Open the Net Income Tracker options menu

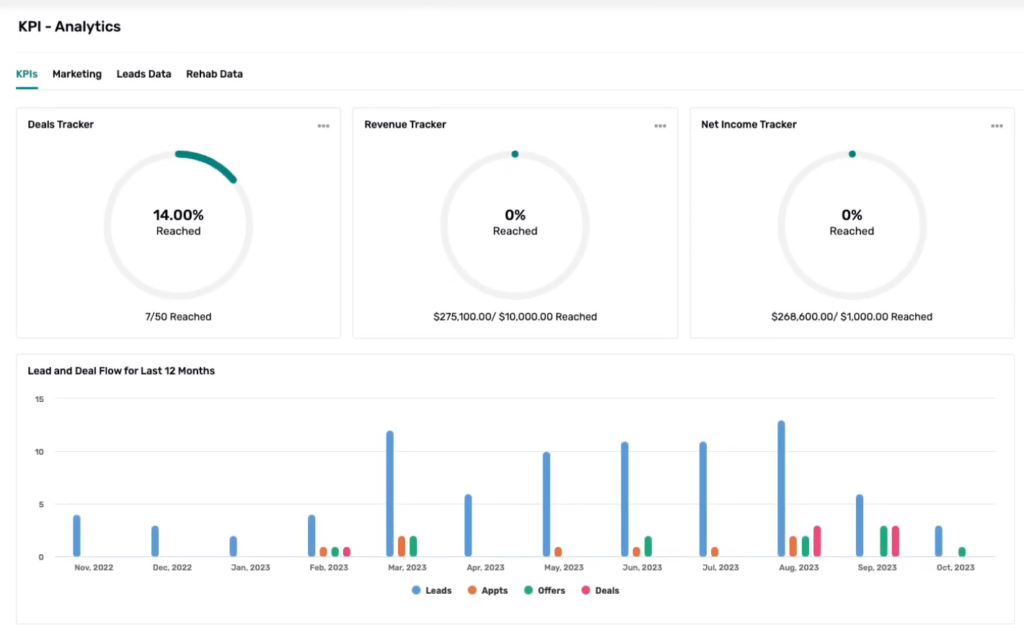tap(996, 125)
